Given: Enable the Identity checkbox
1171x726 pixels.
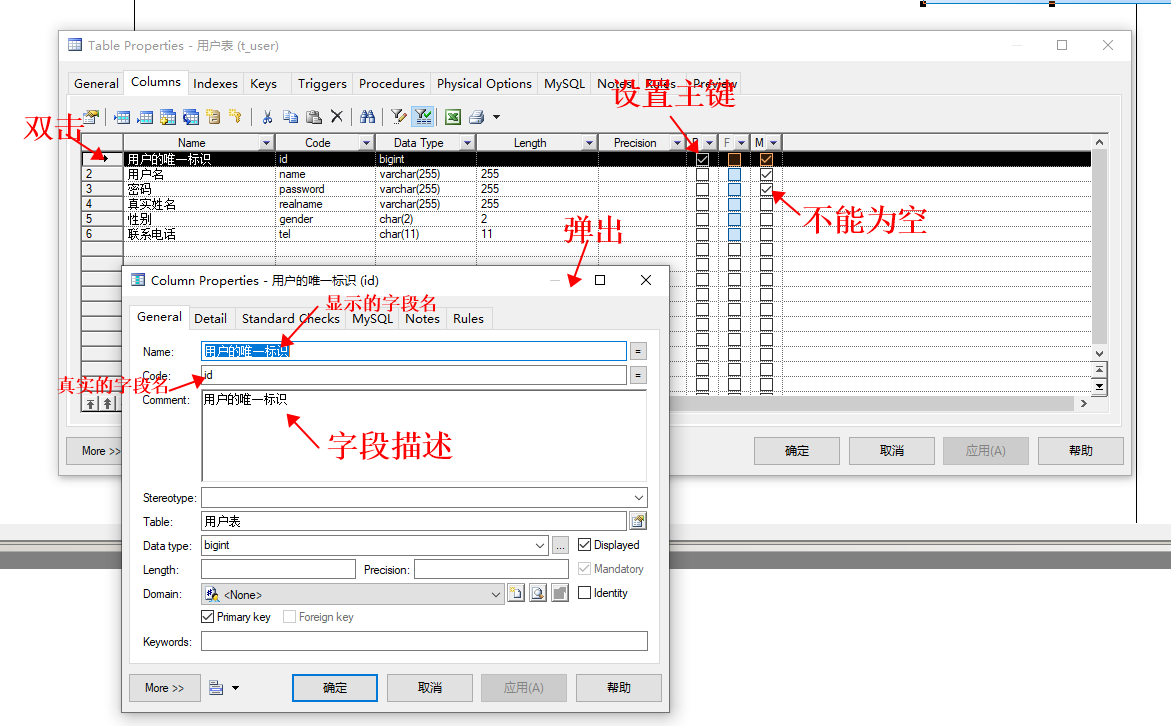Looking at the screenshot, I should [x=585, y=593].
